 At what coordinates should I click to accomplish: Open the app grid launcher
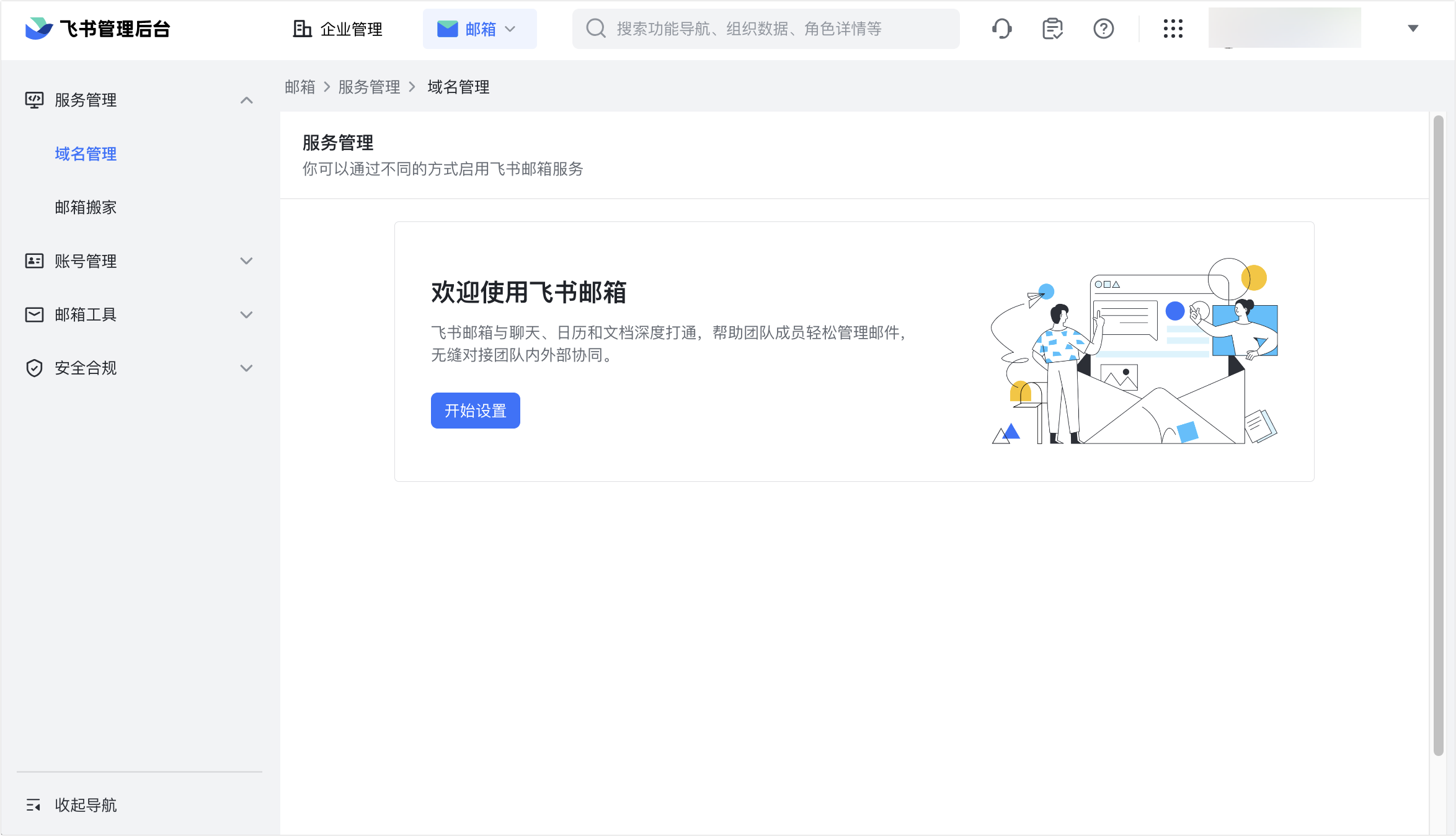[x=1173, y=29]
